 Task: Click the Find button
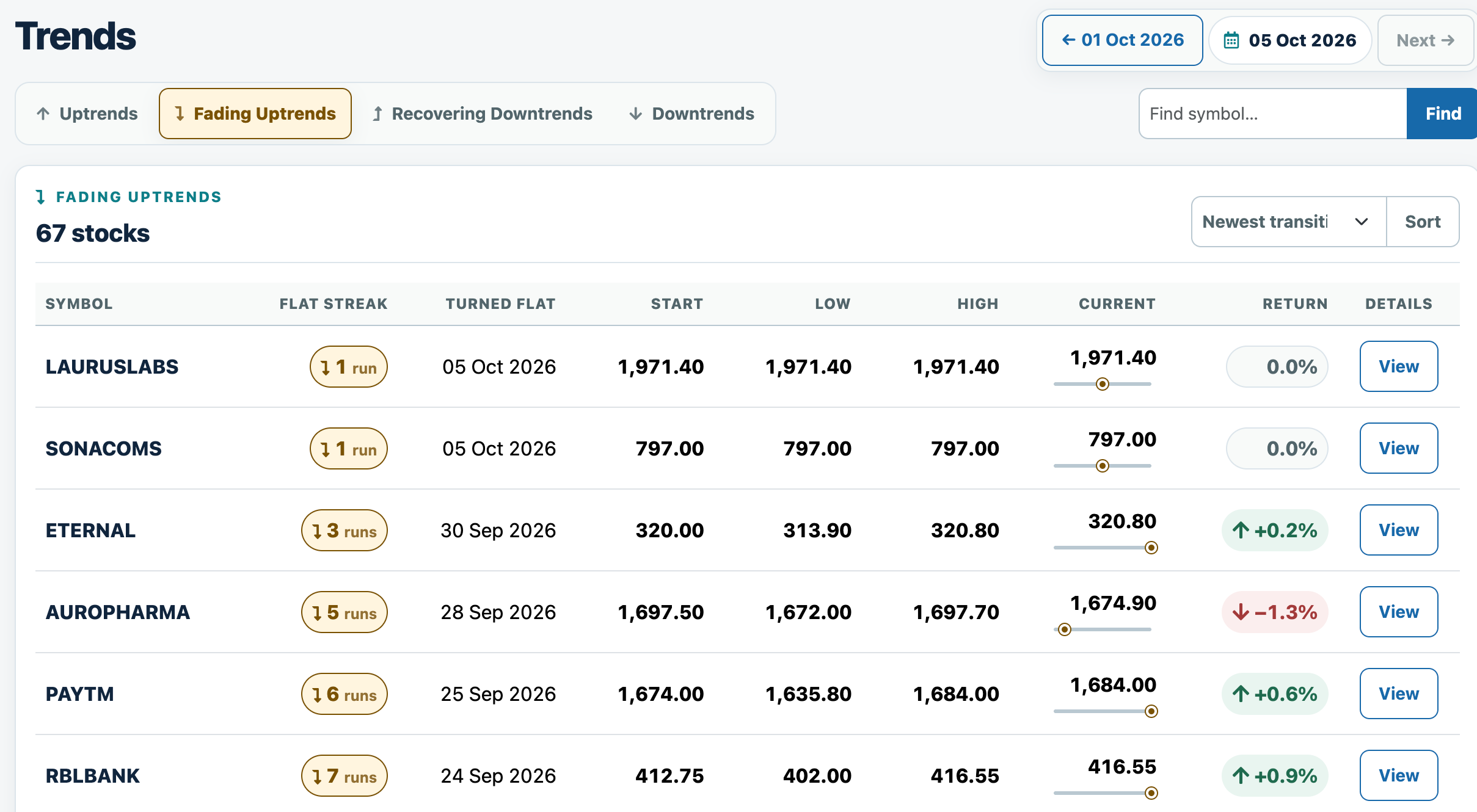coord(1442,114)
